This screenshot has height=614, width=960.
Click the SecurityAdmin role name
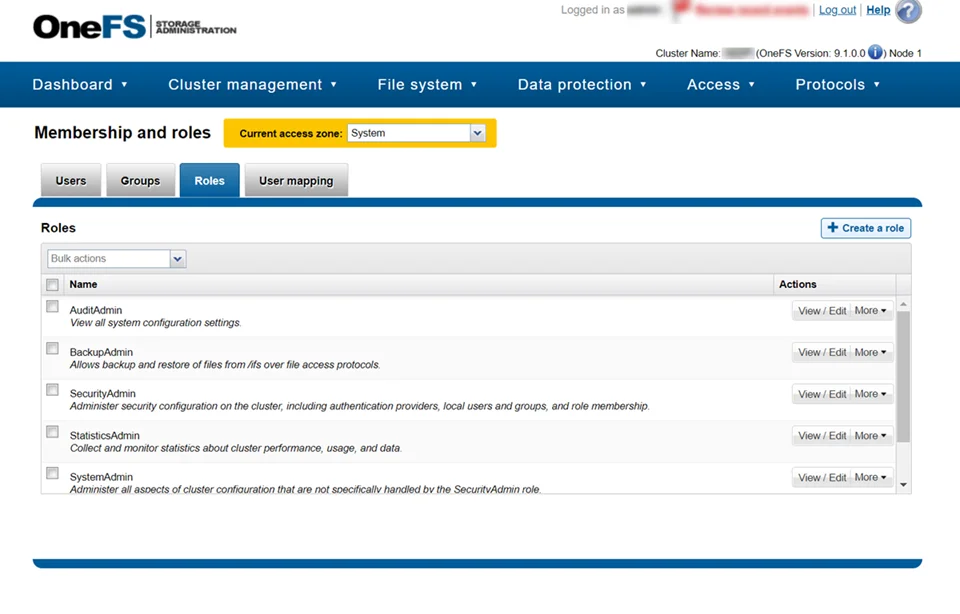click(x=102, y=394)
